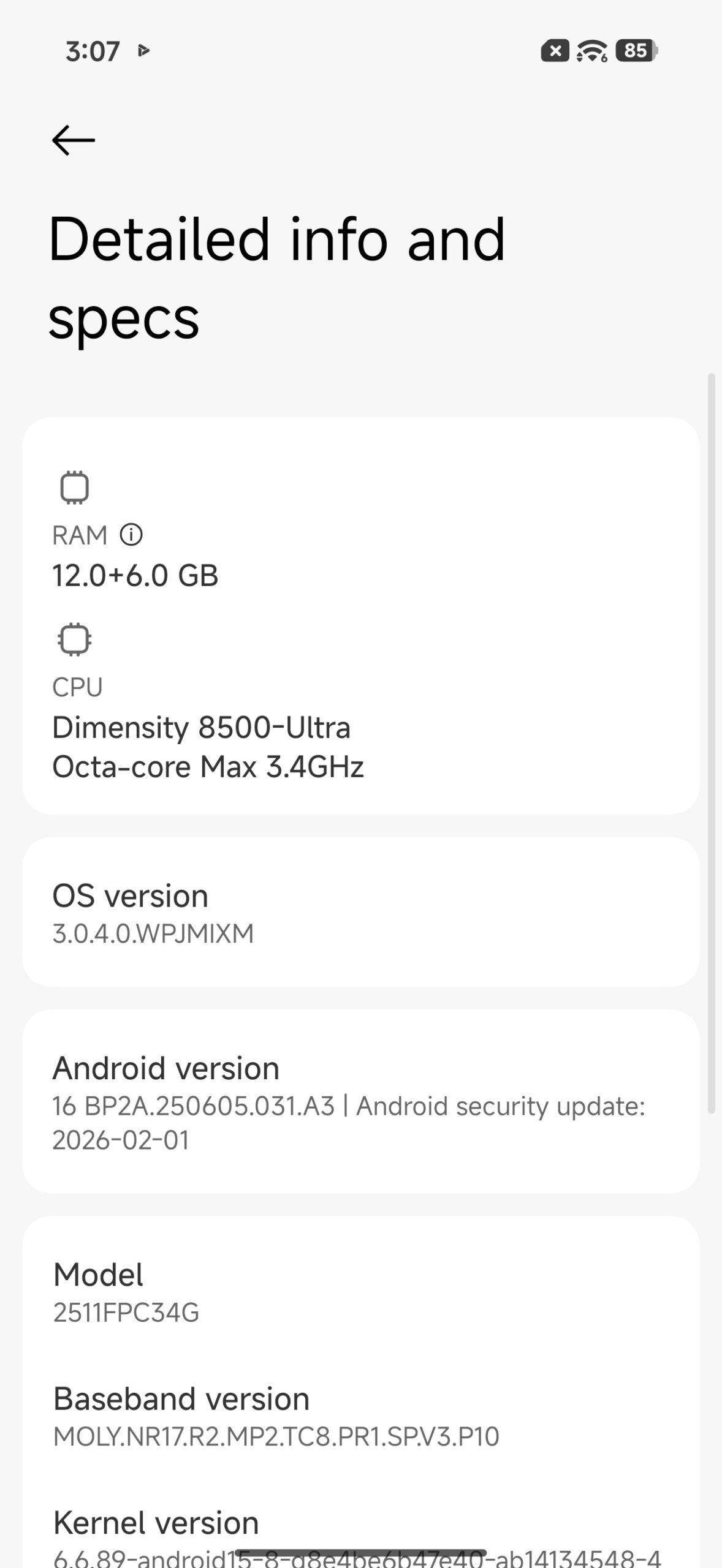
Task: Tap the 12.0+6.0 GB RAM value
Action: 135,575
